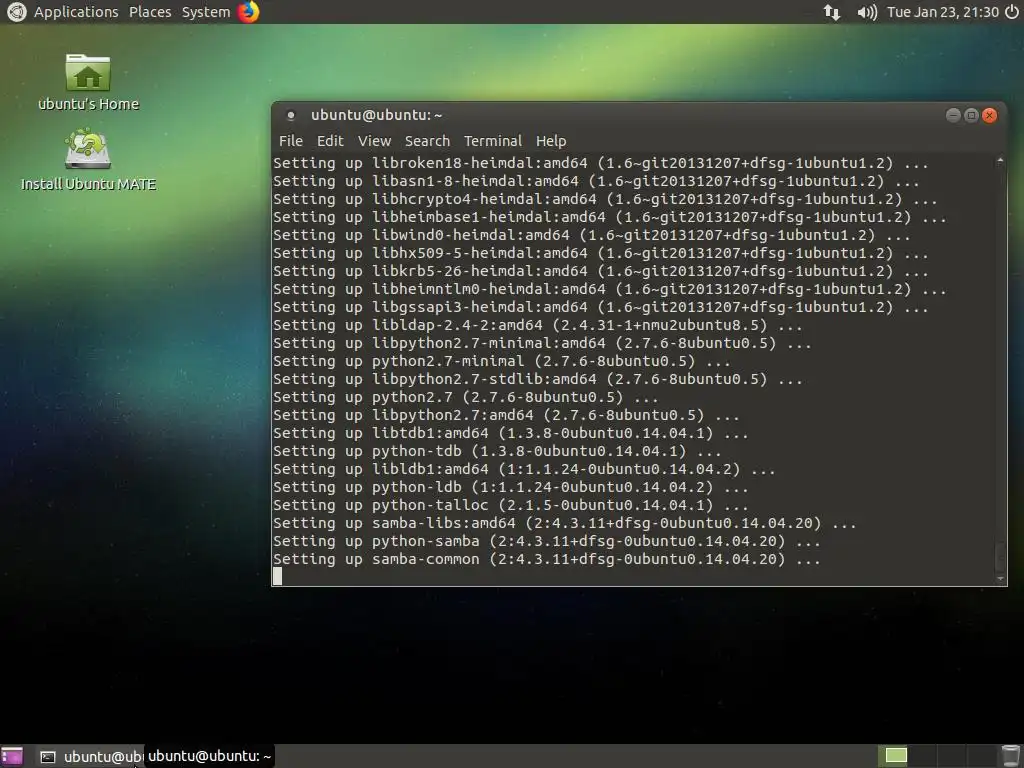Minimize the terminal window

click(x=953, y=116)
